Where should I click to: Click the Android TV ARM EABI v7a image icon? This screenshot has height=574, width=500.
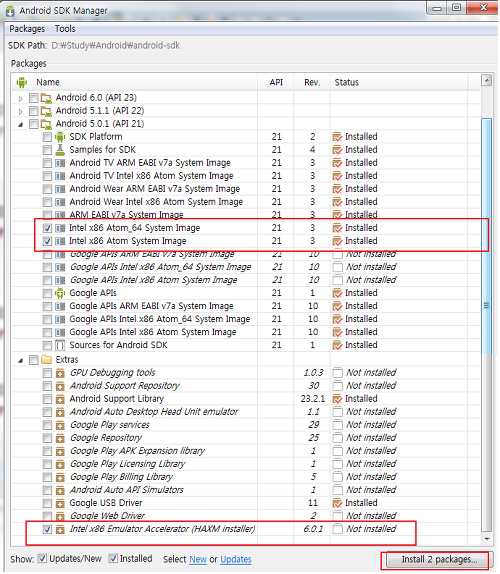coord(60,163)
